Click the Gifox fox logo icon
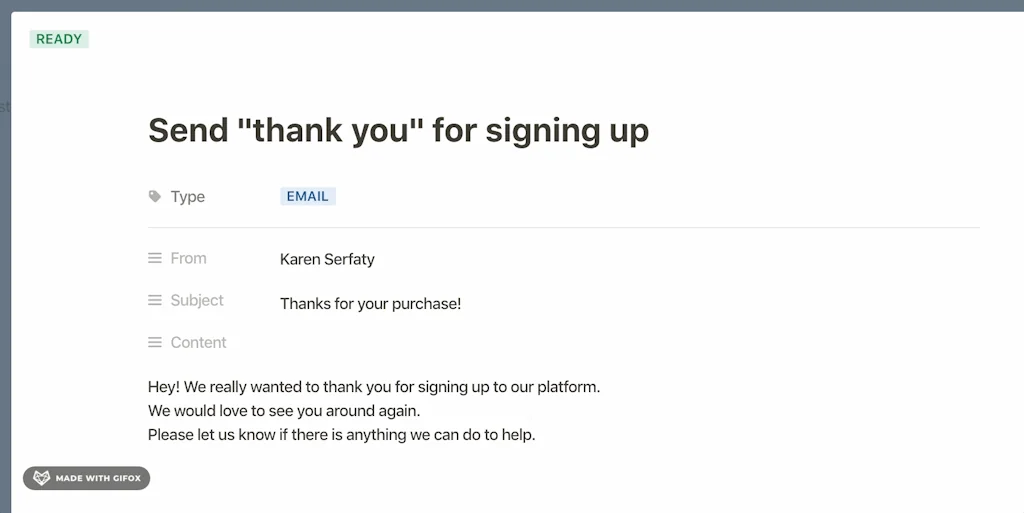The height and width of the screenshot is (513, 1024). pyautogui.click(x=41, y=478)
